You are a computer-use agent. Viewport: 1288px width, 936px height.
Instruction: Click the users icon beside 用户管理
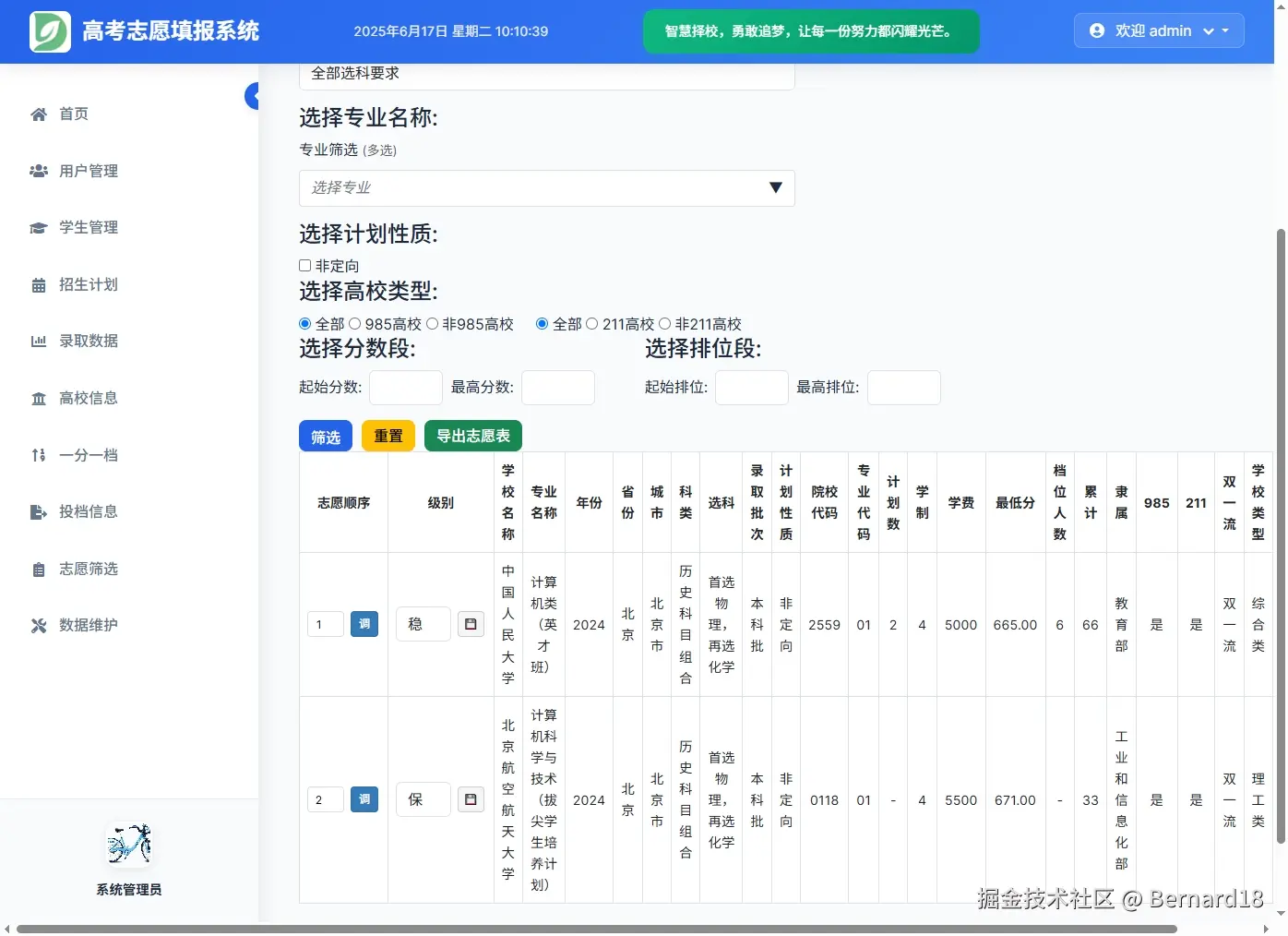(x=39, y=171)
